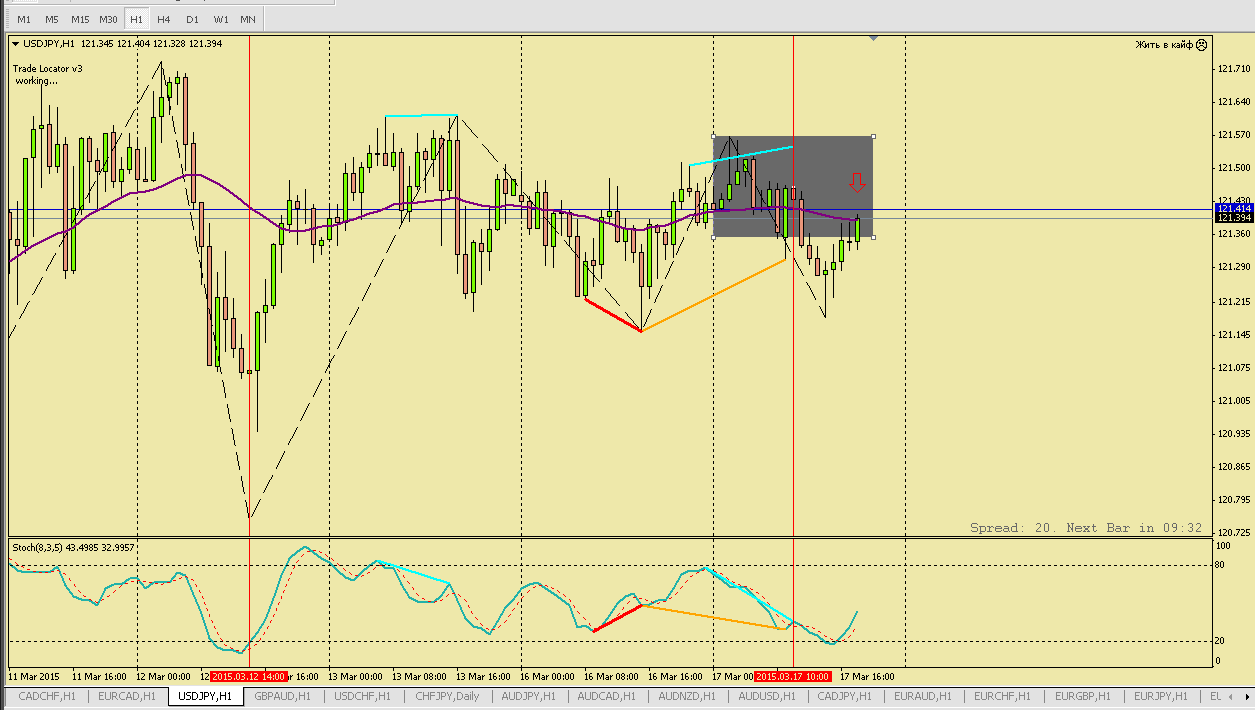The width and height of the screenshot is (1255, 710).
Task: Open the CADCHF,H1 chart tab
Action: 47,696
